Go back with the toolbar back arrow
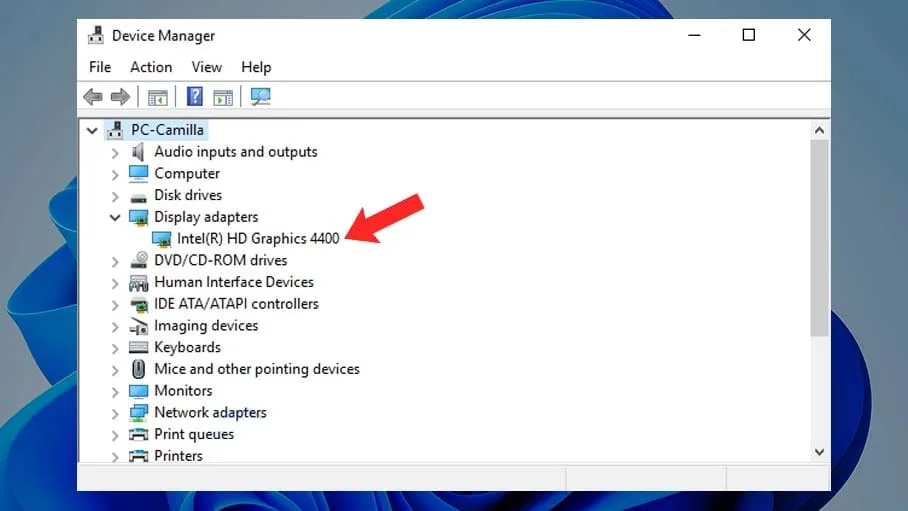 [x=93, y=97]
